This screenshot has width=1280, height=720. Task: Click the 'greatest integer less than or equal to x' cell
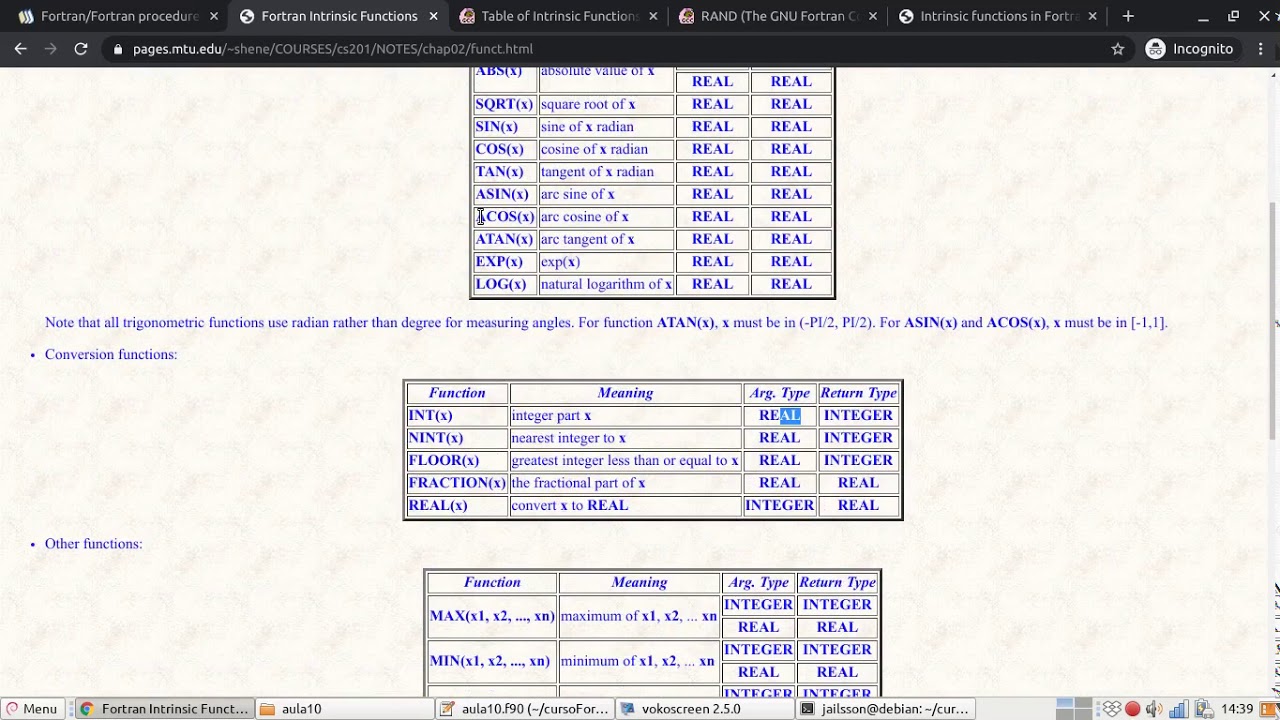click(625, 460)
